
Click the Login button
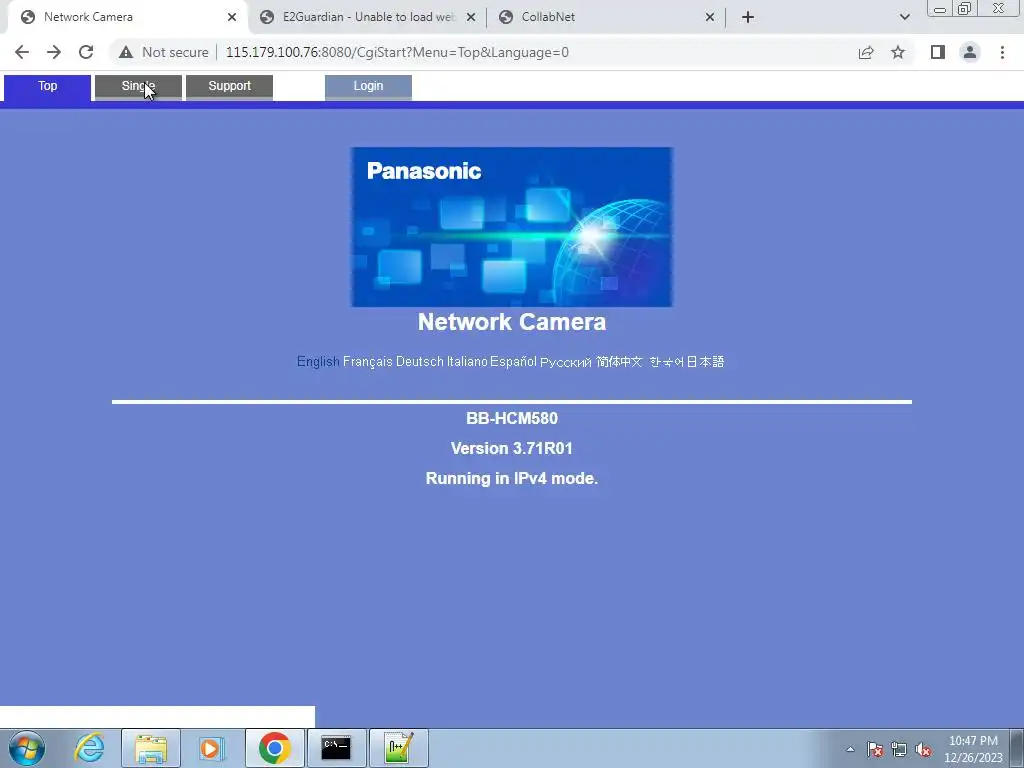[x=368, y=87]
